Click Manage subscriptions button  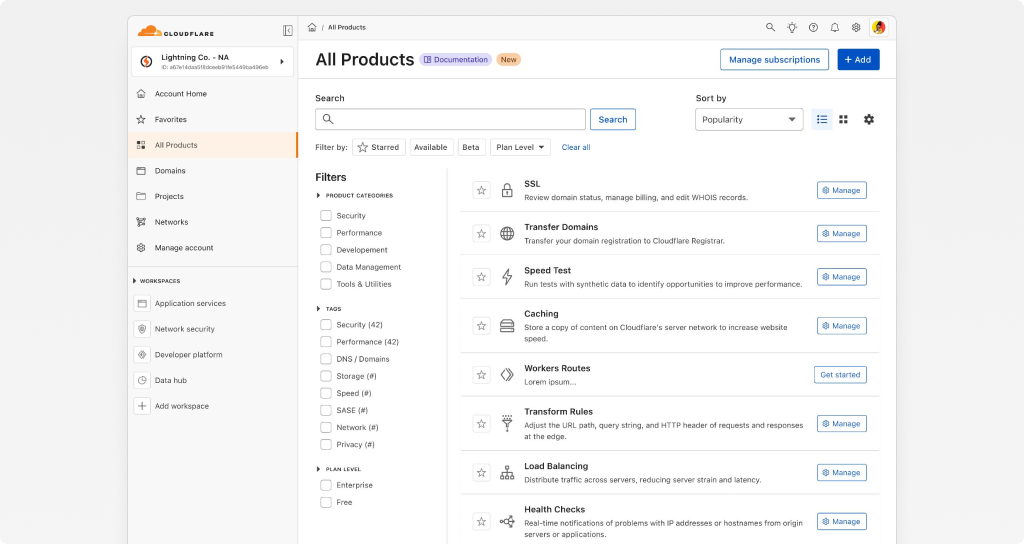(x=774, y=59)
